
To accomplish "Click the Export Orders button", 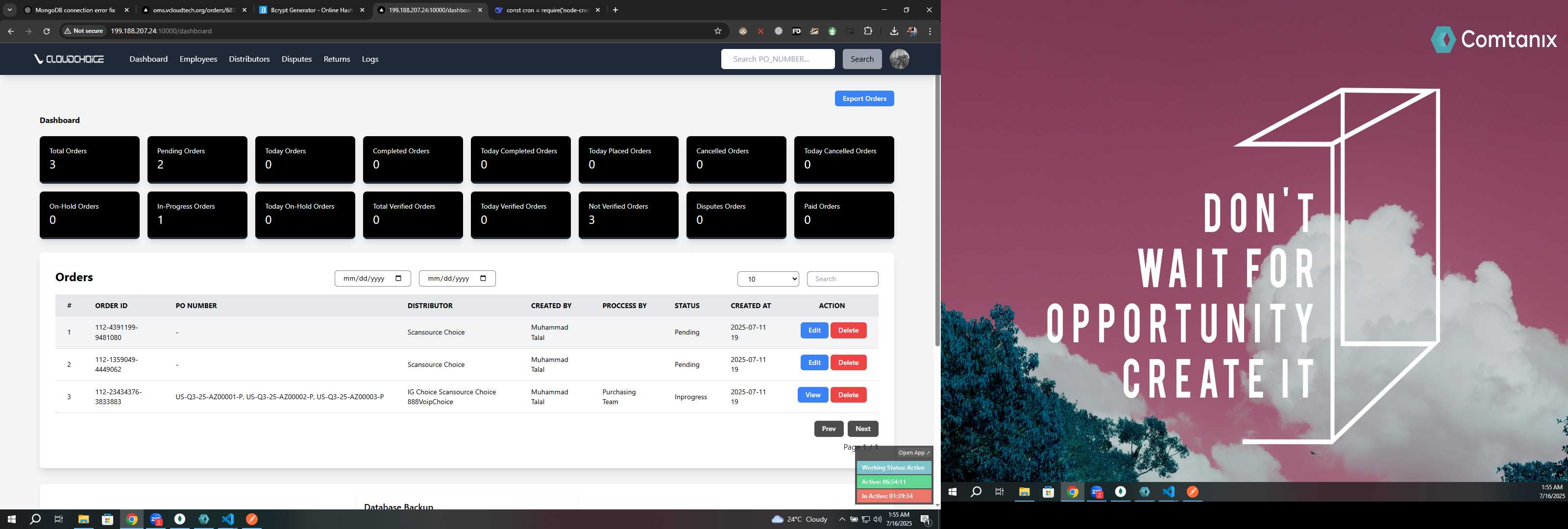I will 864,98.
